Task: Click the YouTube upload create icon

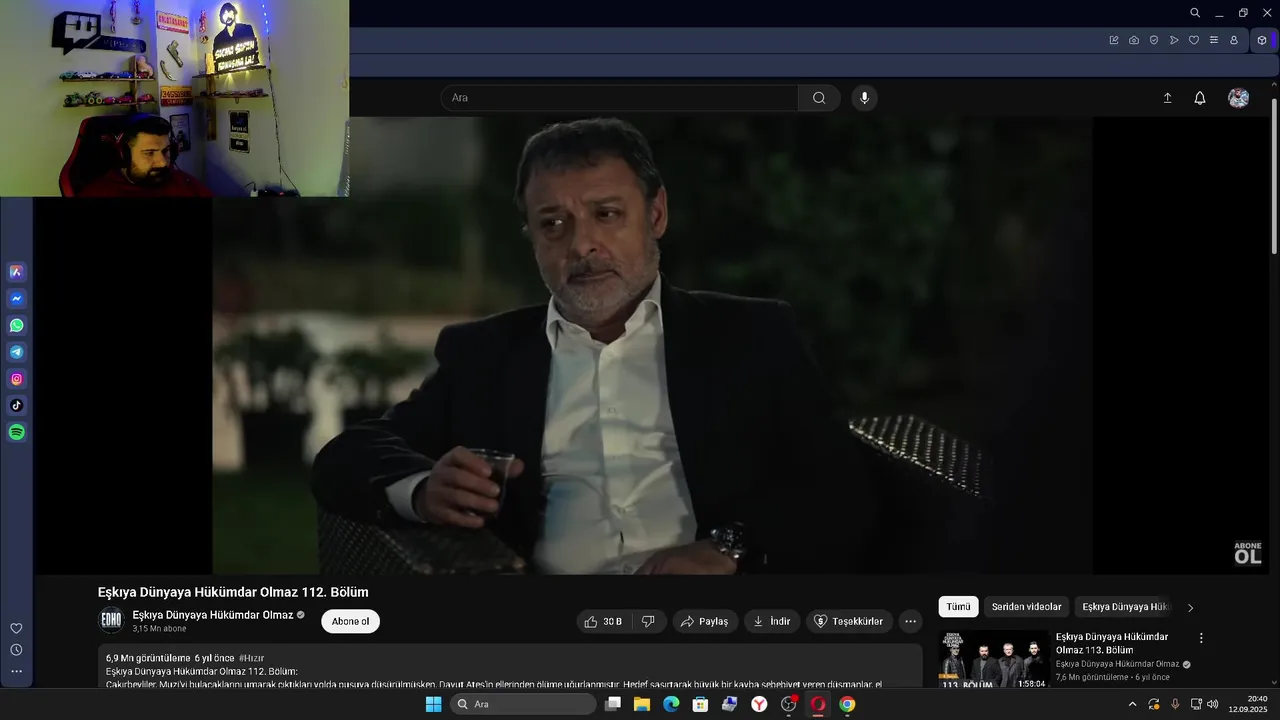Action: 1167,98
